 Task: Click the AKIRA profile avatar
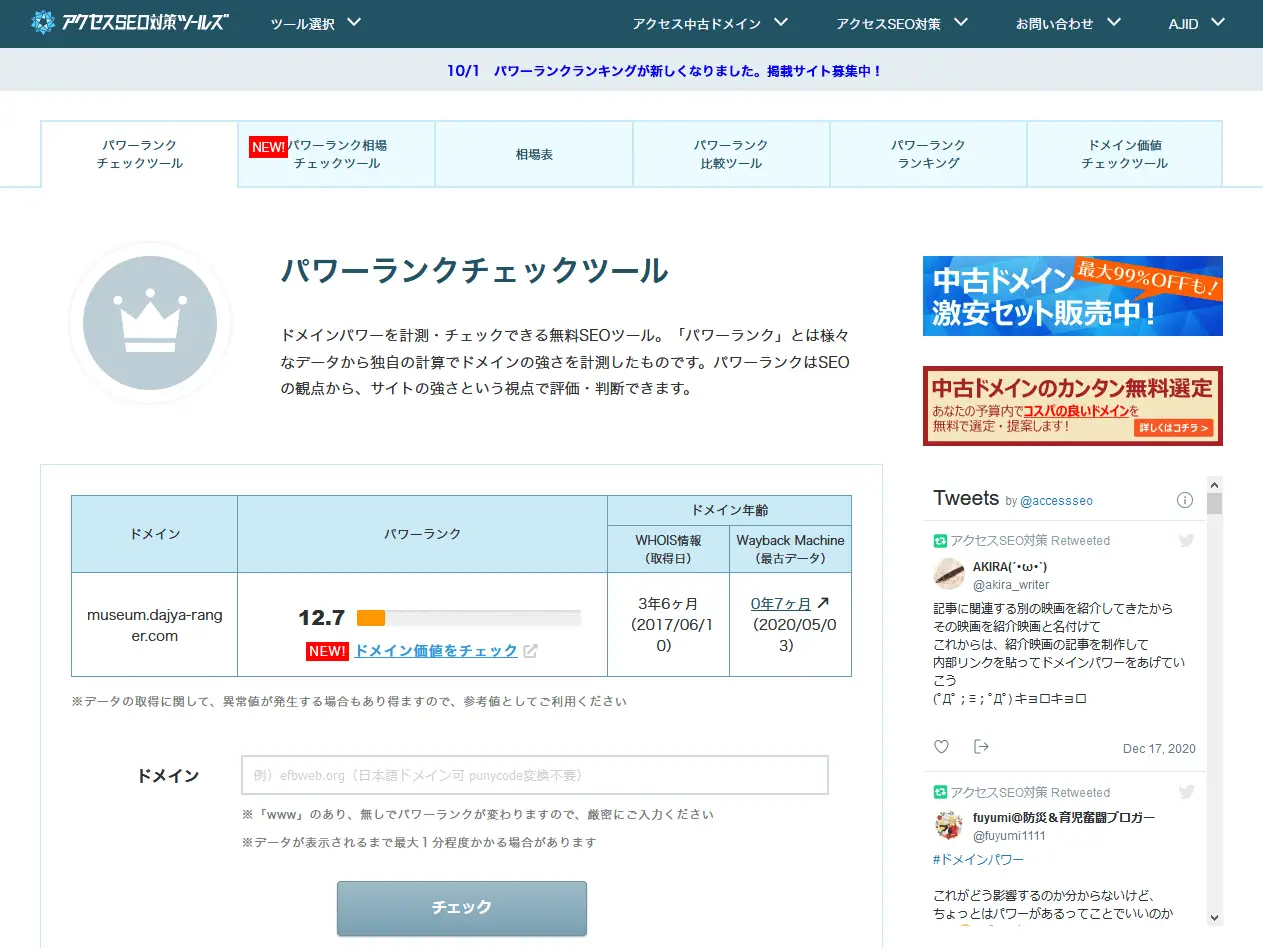[x=949, y=574]
